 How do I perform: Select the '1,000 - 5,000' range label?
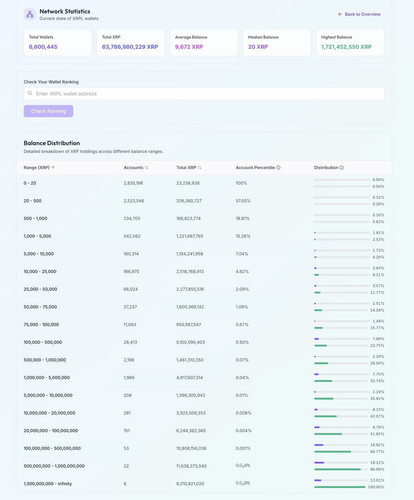pyautogui.click(x=37, y=236)
